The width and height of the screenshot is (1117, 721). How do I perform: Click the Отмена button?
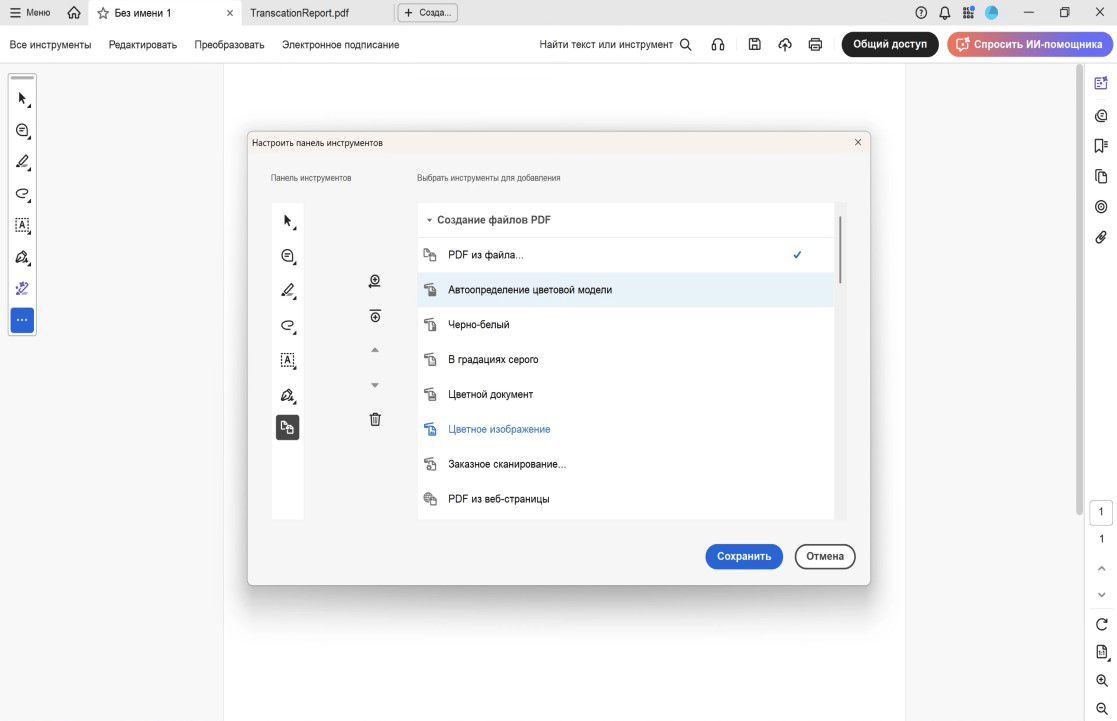[x=825, y=556]
